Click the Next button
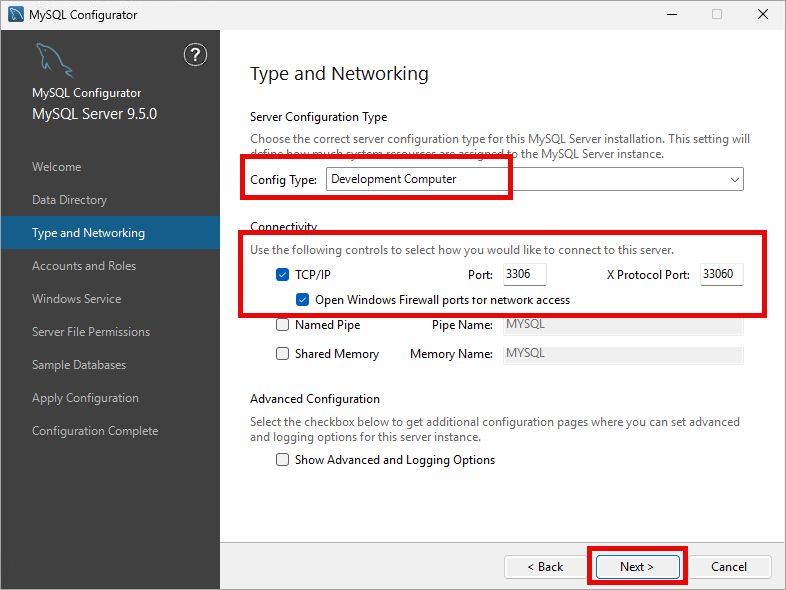 point(637,566)
